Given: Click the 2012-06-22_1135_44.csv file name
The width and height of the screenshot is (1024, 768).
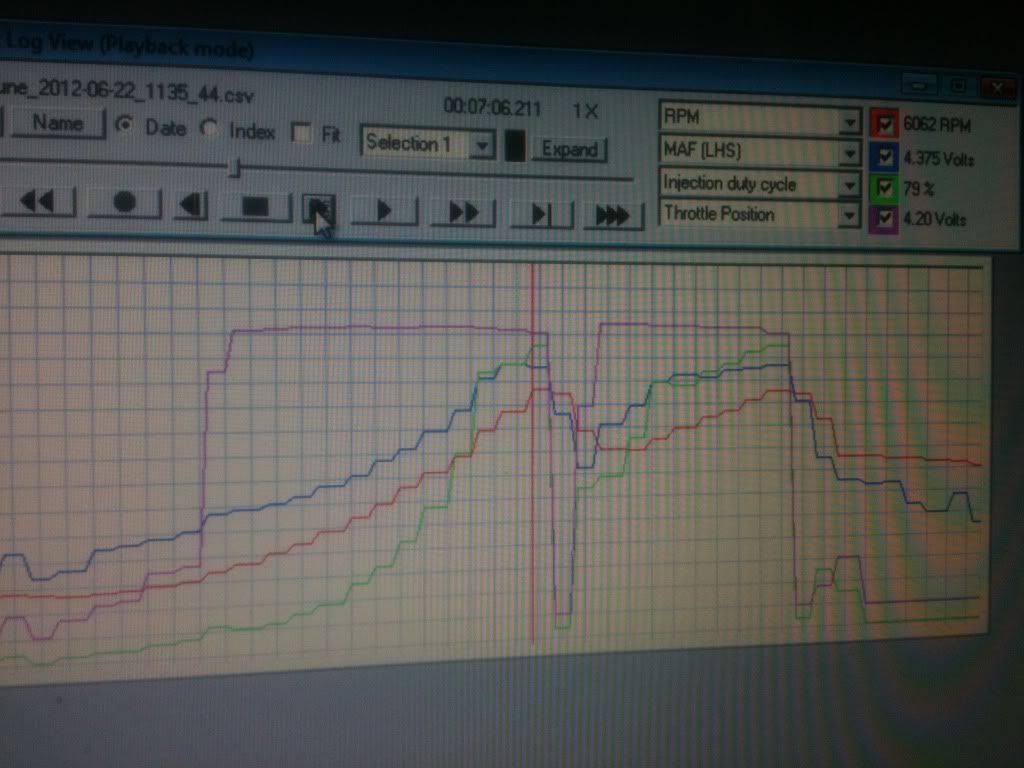Looking at the screenshot, I should (125, 91).
